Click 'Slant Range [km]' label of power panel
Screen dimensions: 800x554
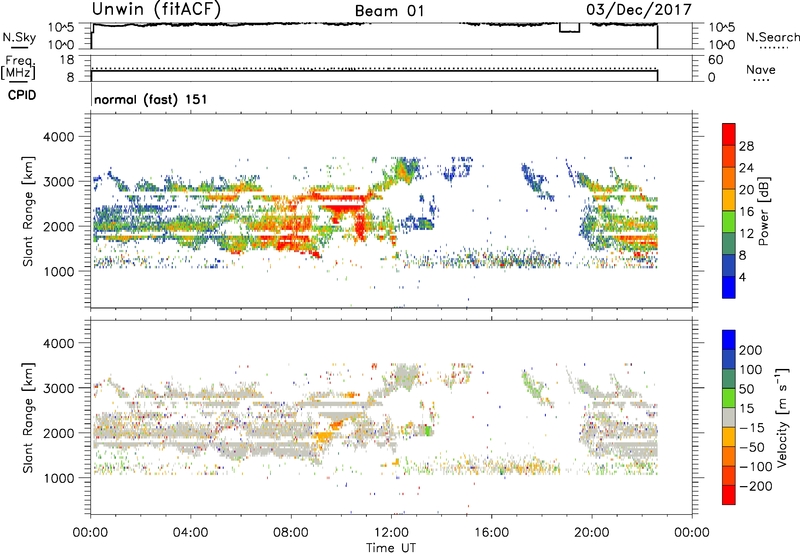[28, 211]
